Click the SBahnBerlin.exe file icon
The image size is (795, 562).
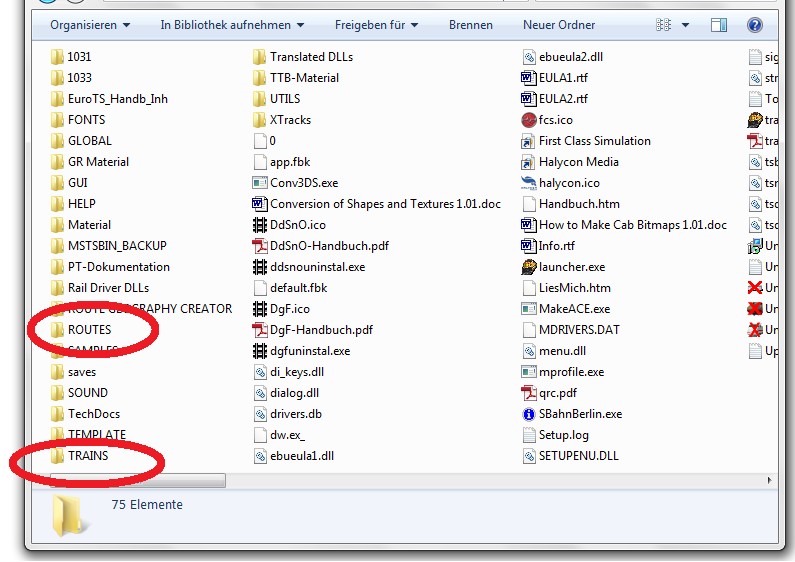(529, 414)
